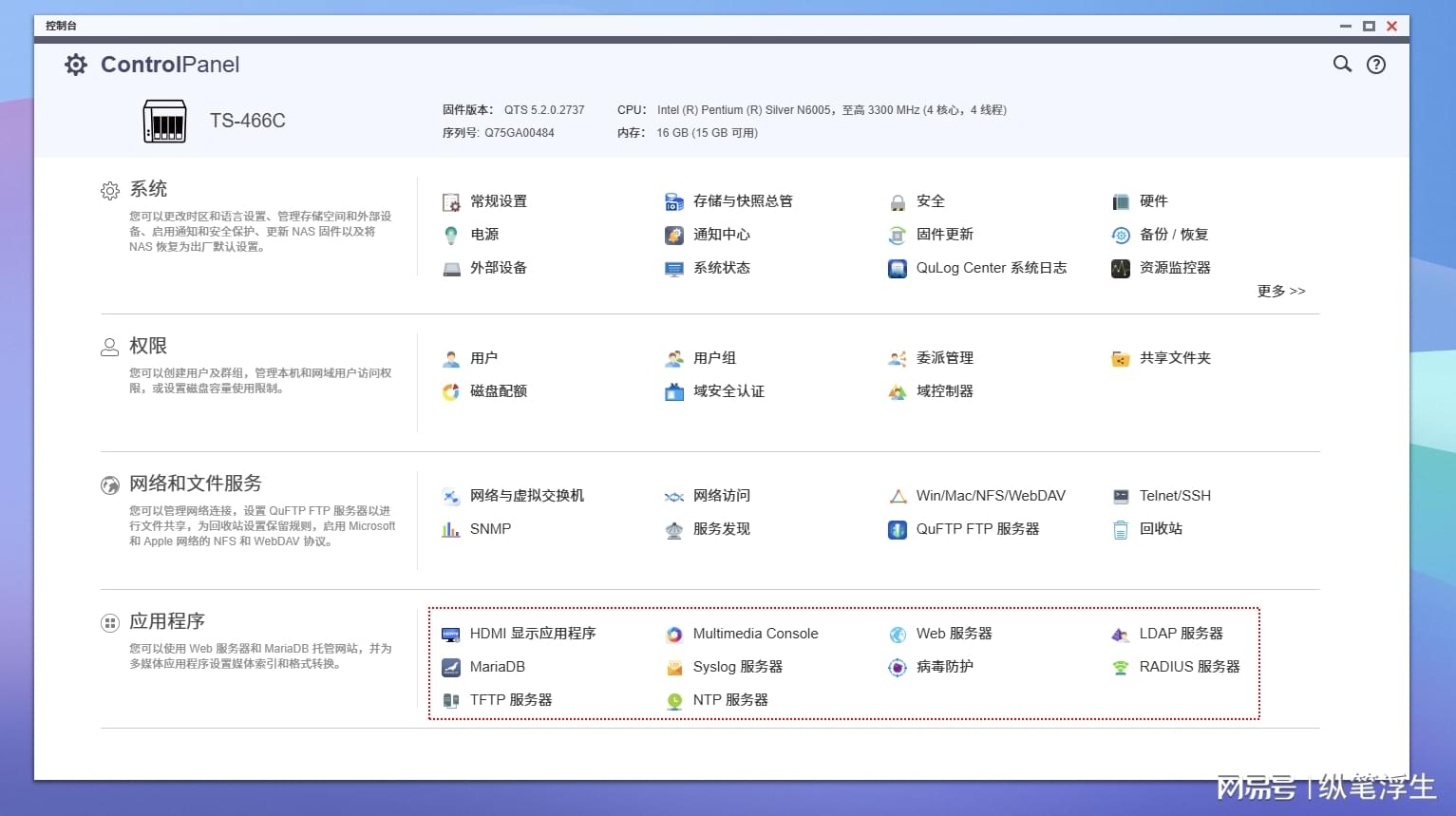Open the 电源 light bulb icon

coord(451,235)
